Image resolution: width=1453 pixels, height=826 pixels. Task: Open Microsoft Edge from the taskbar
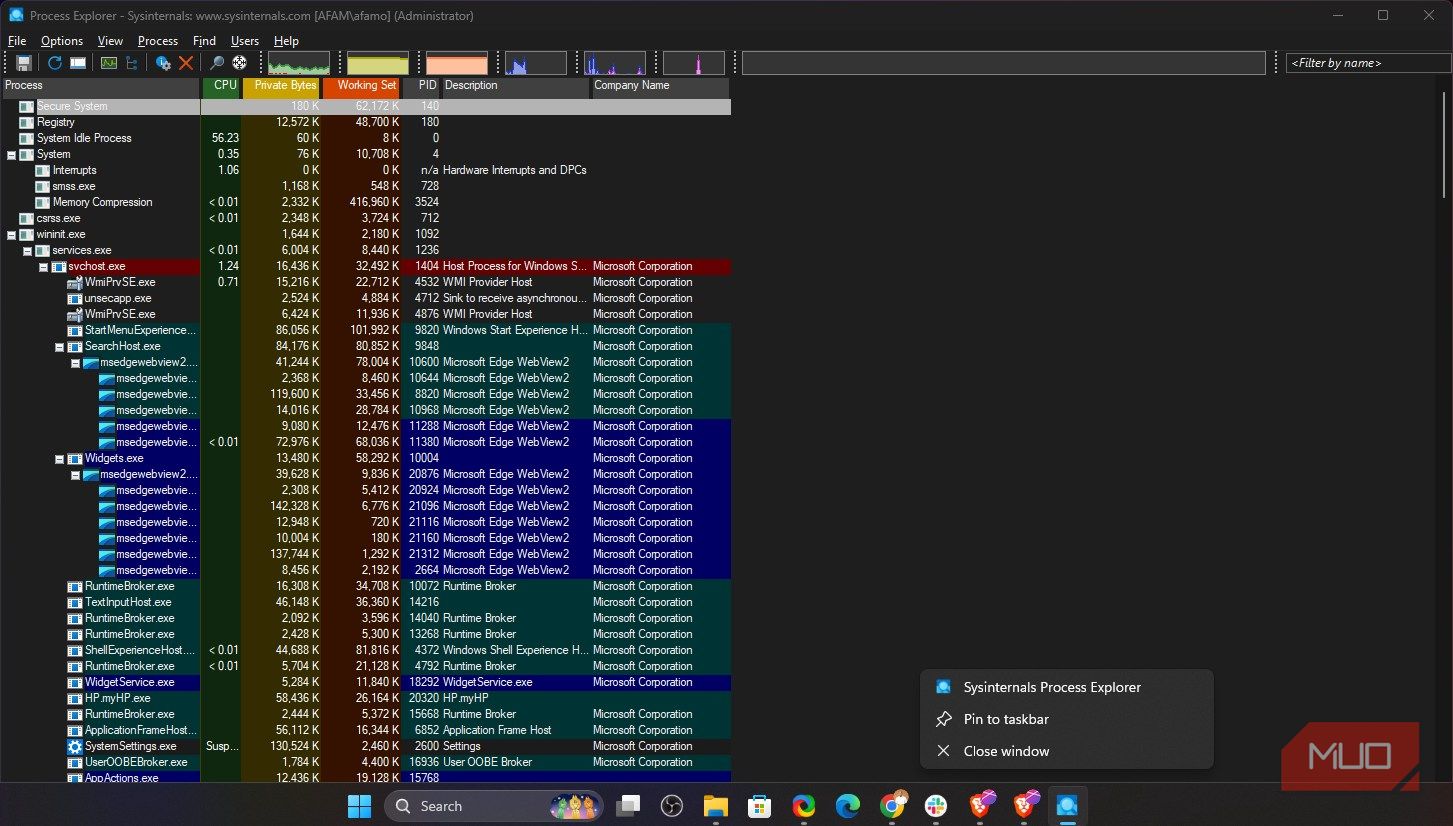[848, 806]
